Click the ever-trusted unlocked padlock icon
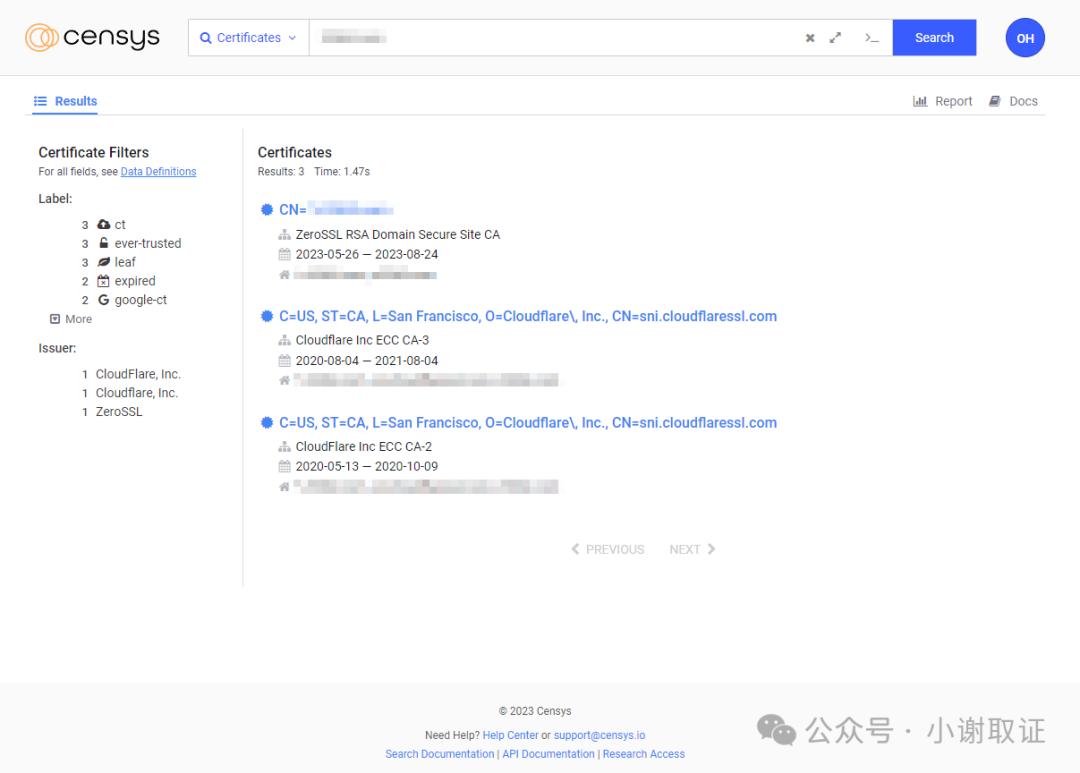This screenshot has width=1080, height=773. point(103,243)
